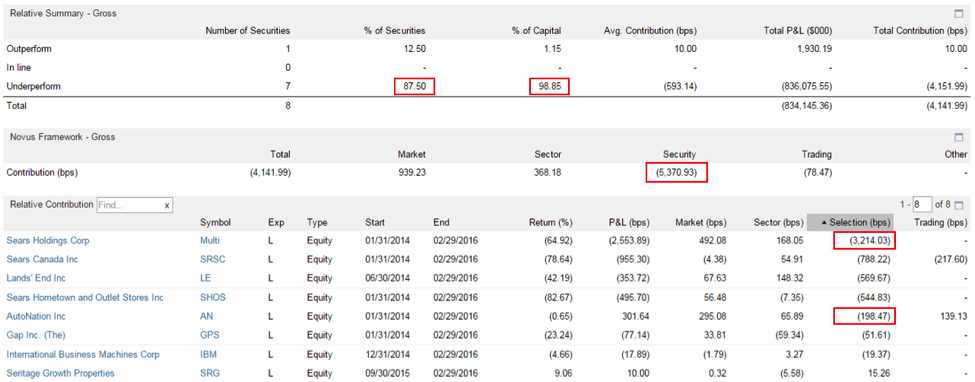This screenshot has height=382, width=975.
Task: Sort by the Return (%) column header
Action: point(550,222)
